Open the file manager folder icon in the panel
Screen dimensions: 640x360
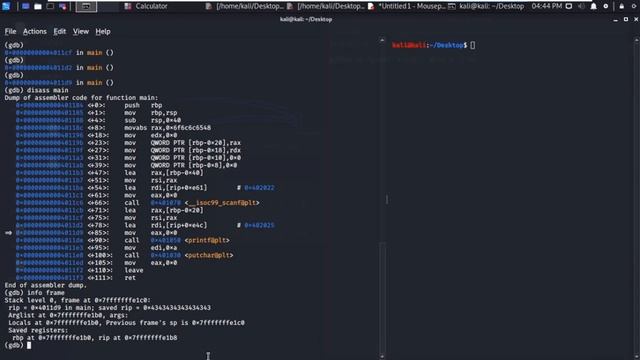click(x=38, y=7)
